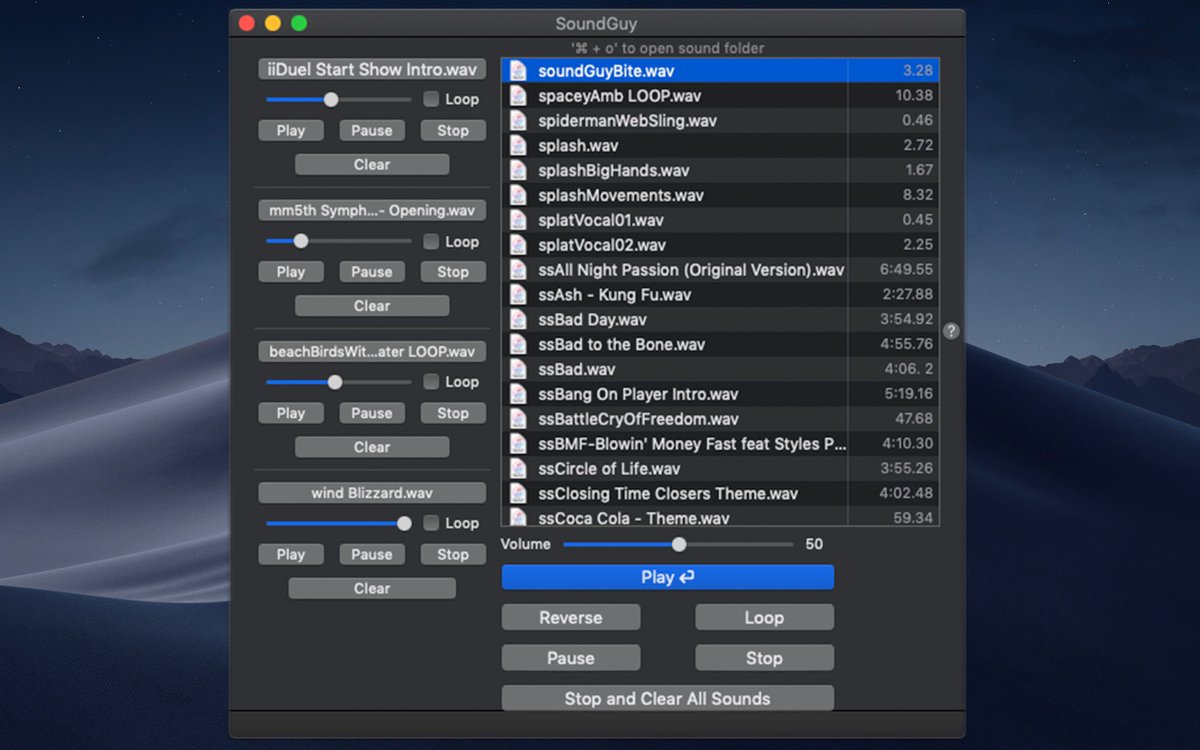The width and height of the screenshot is (1200, 750).
Task: Select ssCoca Cola - Theme.wav in list
Action: 720,517
